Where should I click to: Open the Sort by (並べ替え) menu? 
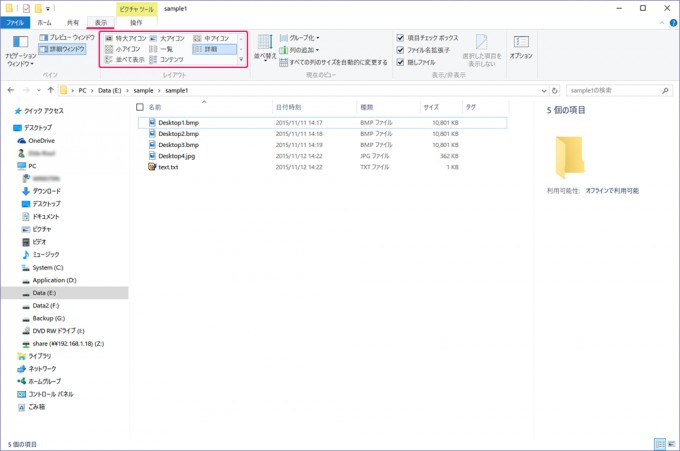click(x=265, y=49)
